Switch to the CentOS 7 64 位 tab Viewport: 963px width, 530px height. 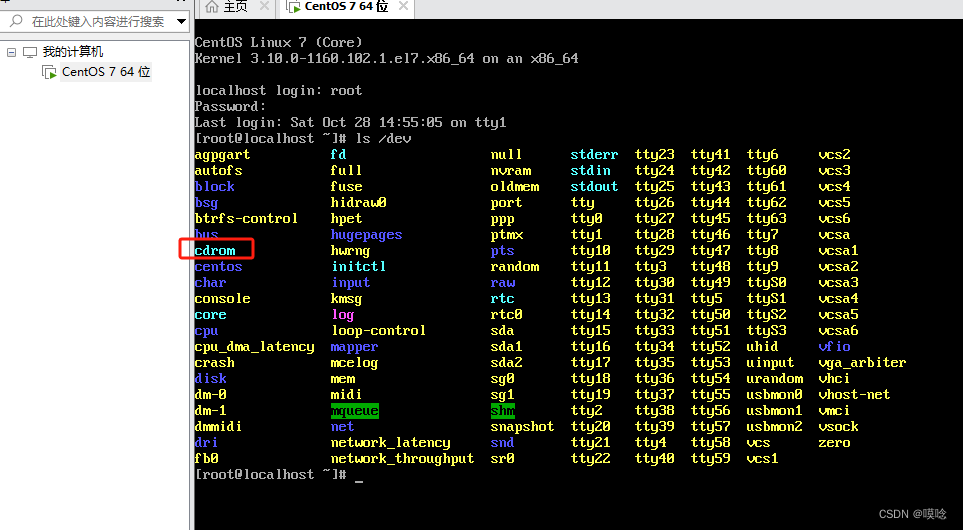coord(346,7)
